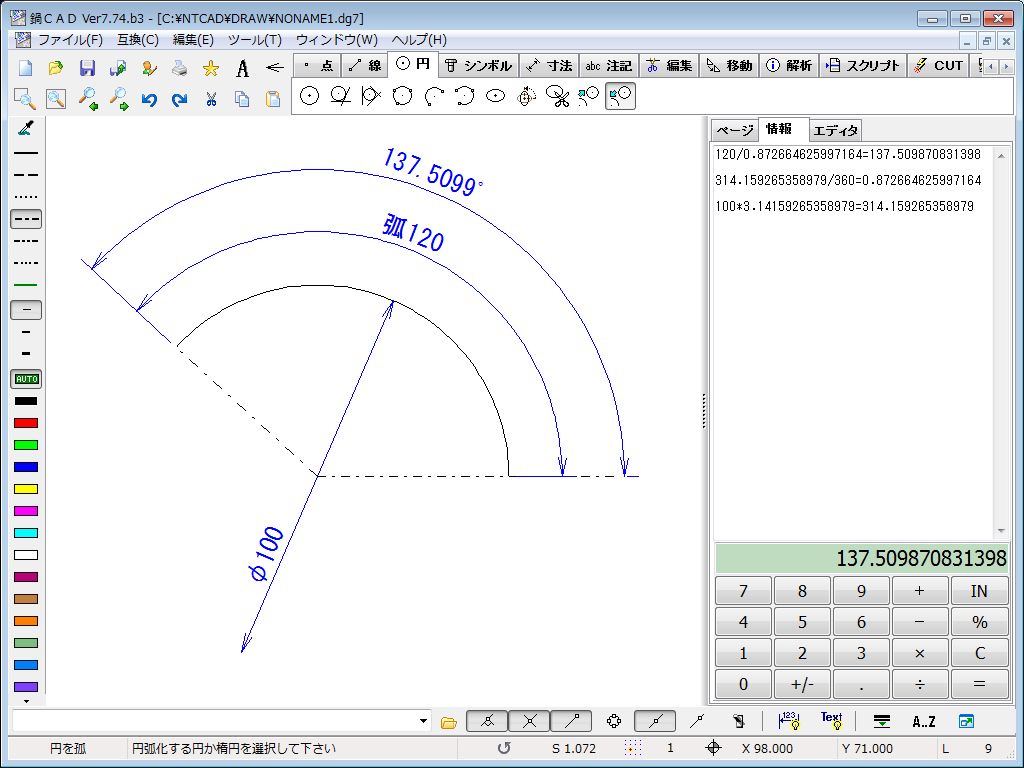Click the zoom window magnifier icon
The width and height of the screenshot is (1024, 768).
[x=25, y=99]
